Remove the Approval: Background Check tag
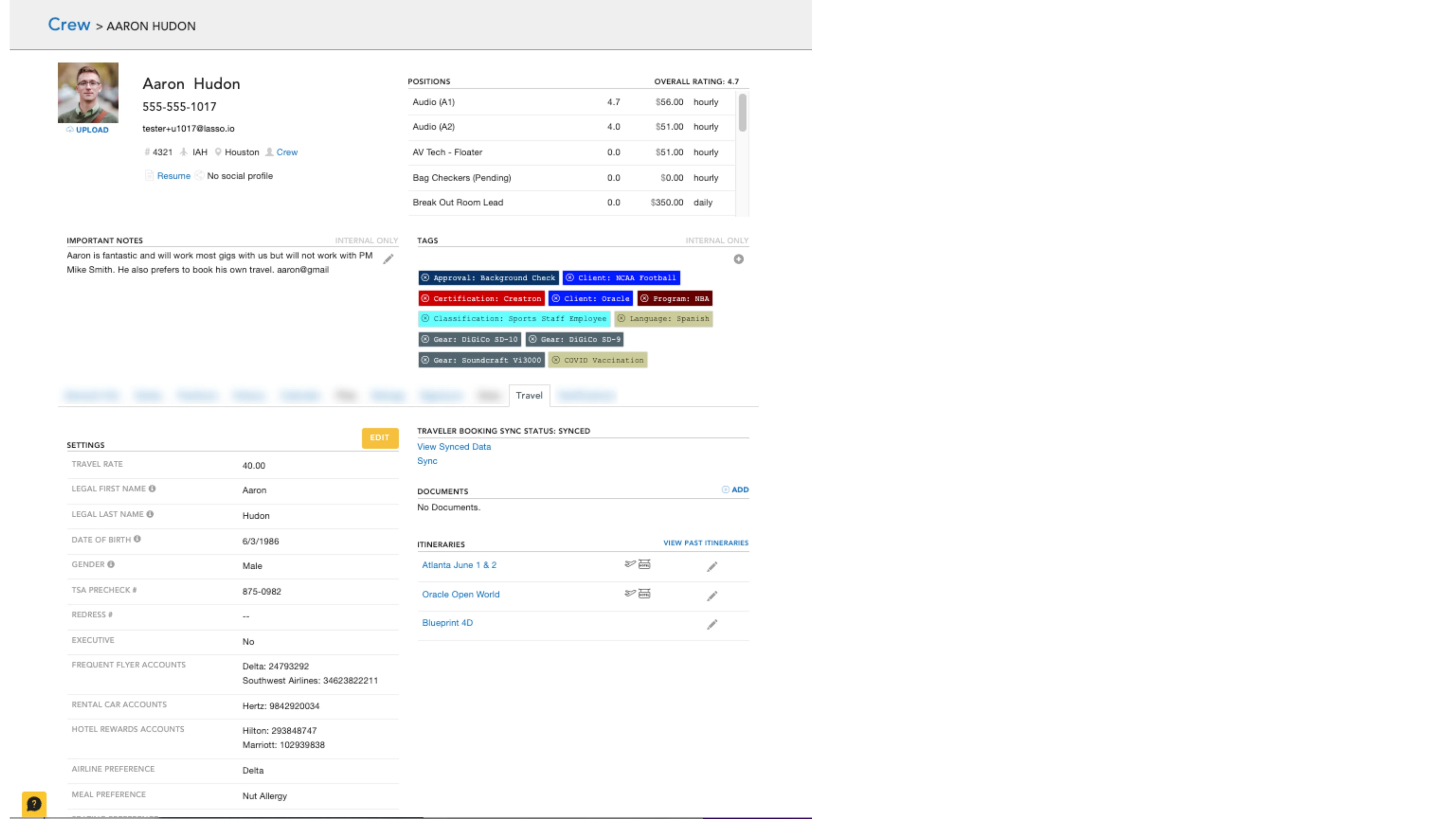The image size is (1456, 819). pyautogui.click(x=425, y=277)
